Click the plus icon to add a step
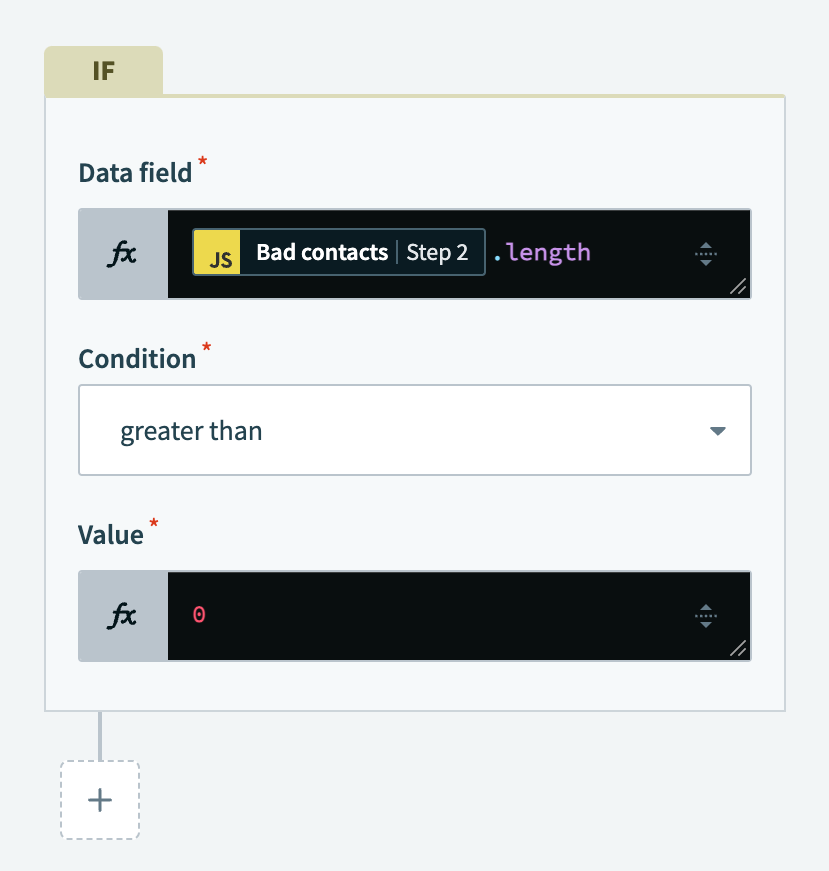This screenshot has height=871, width=829. click(x=99, y=800)
